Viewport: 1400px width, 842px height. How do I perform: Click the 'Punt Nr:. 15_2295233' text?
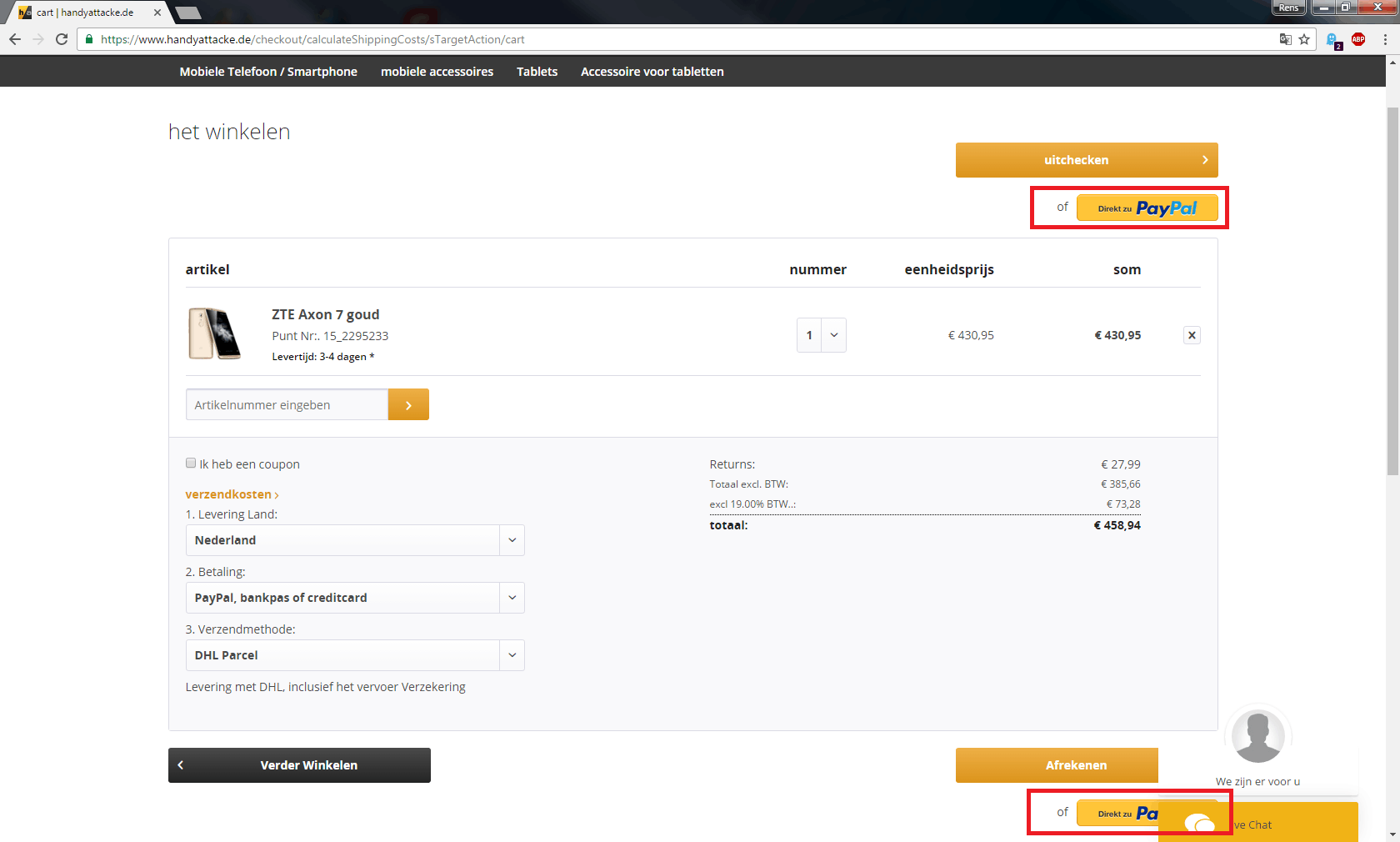coord(330,336)
